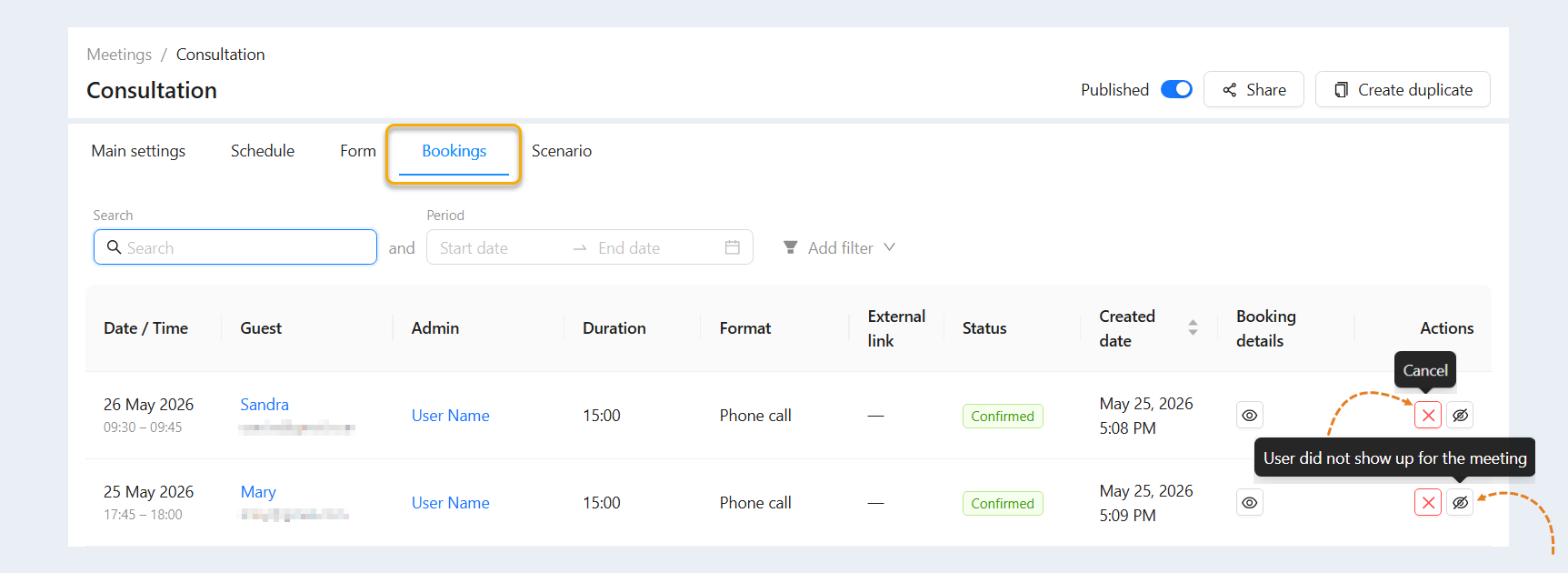Screen dimensions: 1568x573
Task: View Sandra's booking details eye icon
Action: click(x=1250, y=416)
